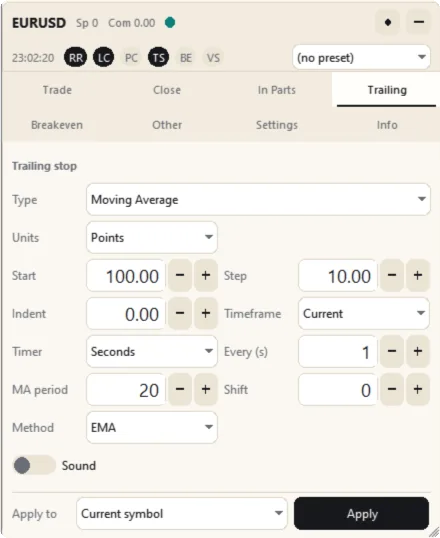Increase the Step value with plus
Image resolution: width=440 pixels, height=538 pixels.
(418, 276)
